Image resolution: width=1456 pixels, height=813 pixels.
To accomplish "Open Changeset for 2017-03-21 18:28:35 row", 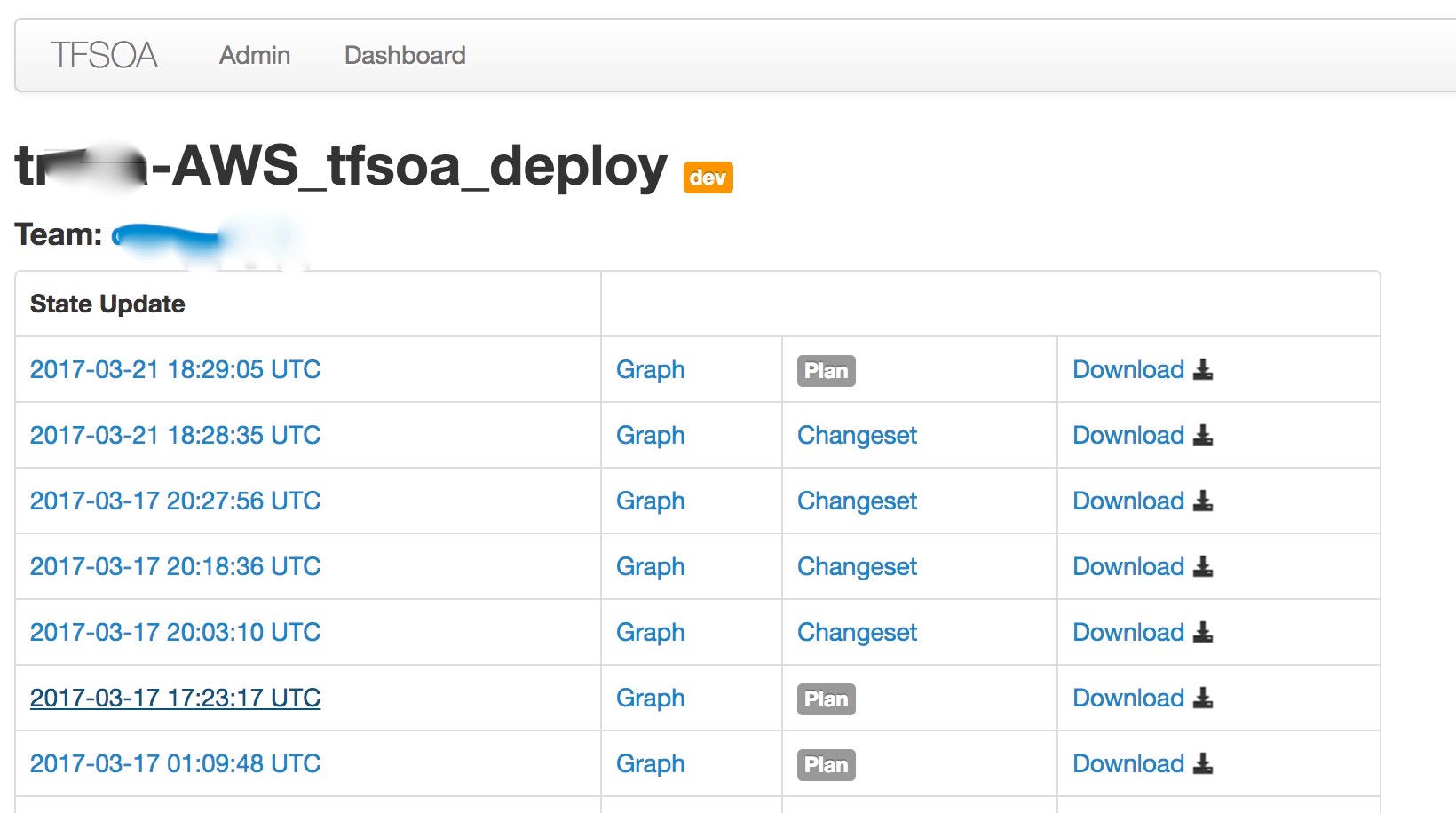I will (x=858, y=436).
